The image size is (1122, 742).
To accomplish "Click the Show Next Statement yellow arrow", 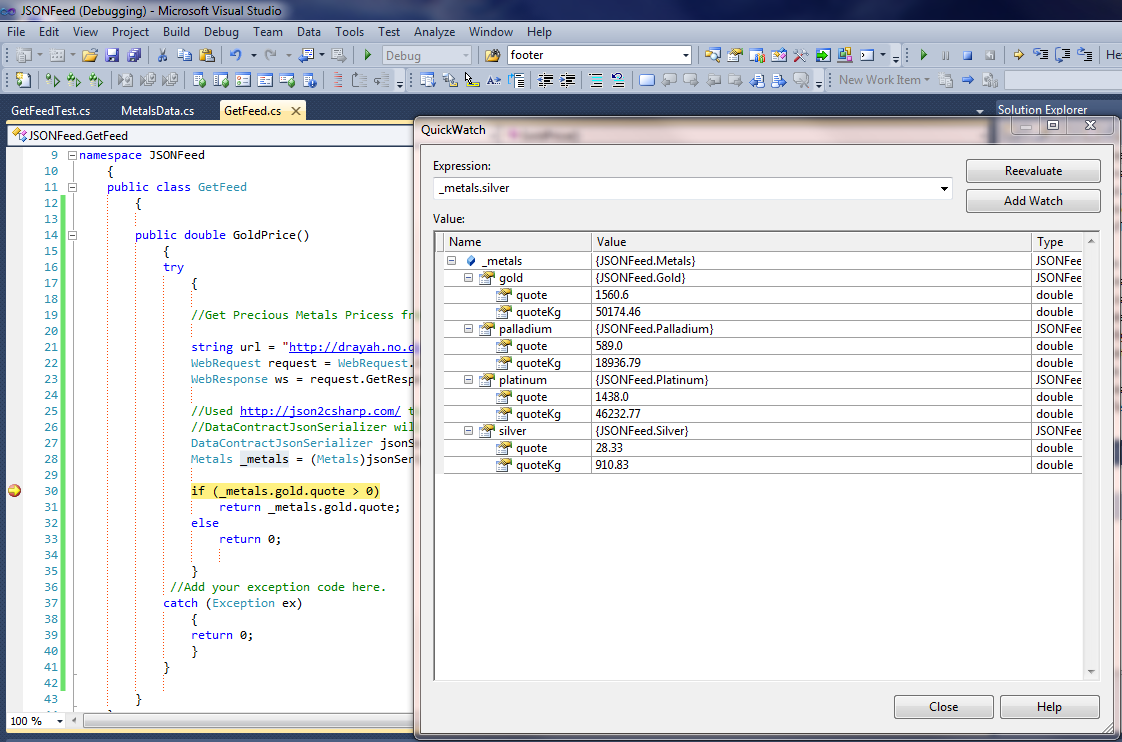I will [1018, 55].
